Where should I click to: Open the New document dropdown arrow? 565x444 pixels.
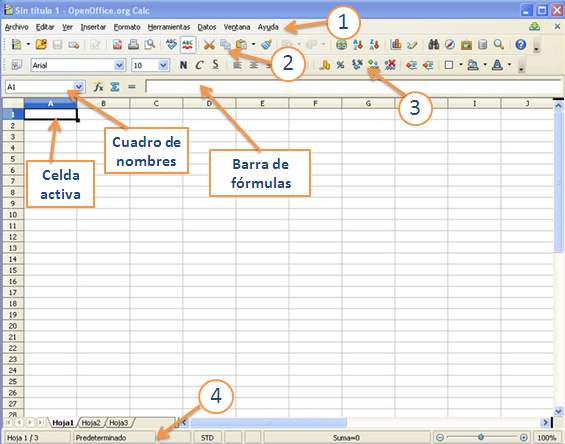pos(28,45)
